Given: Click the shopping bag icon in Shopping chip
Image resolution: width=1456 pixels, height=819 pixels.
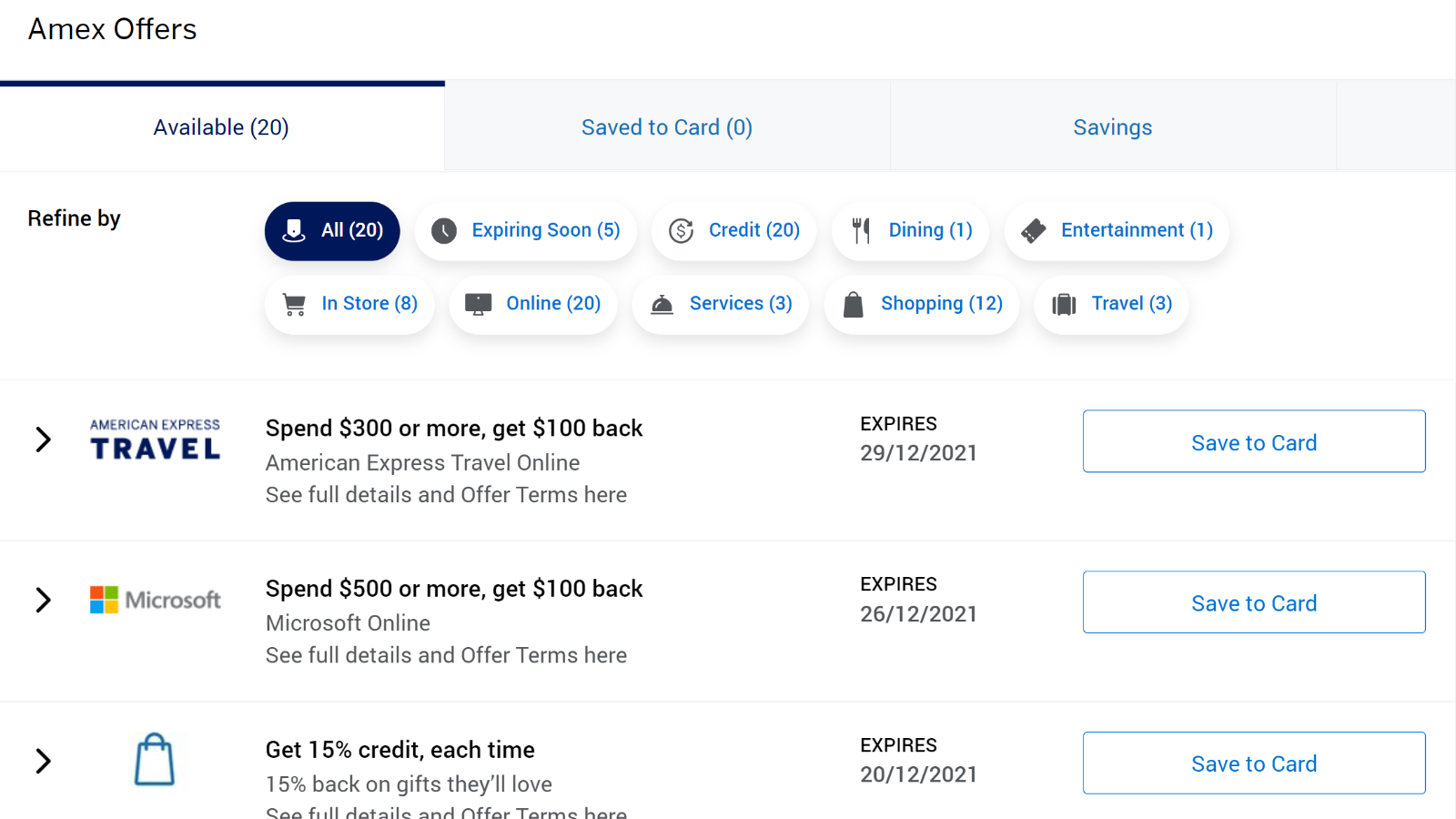Looking at the screenshot, I should [853, 305].
